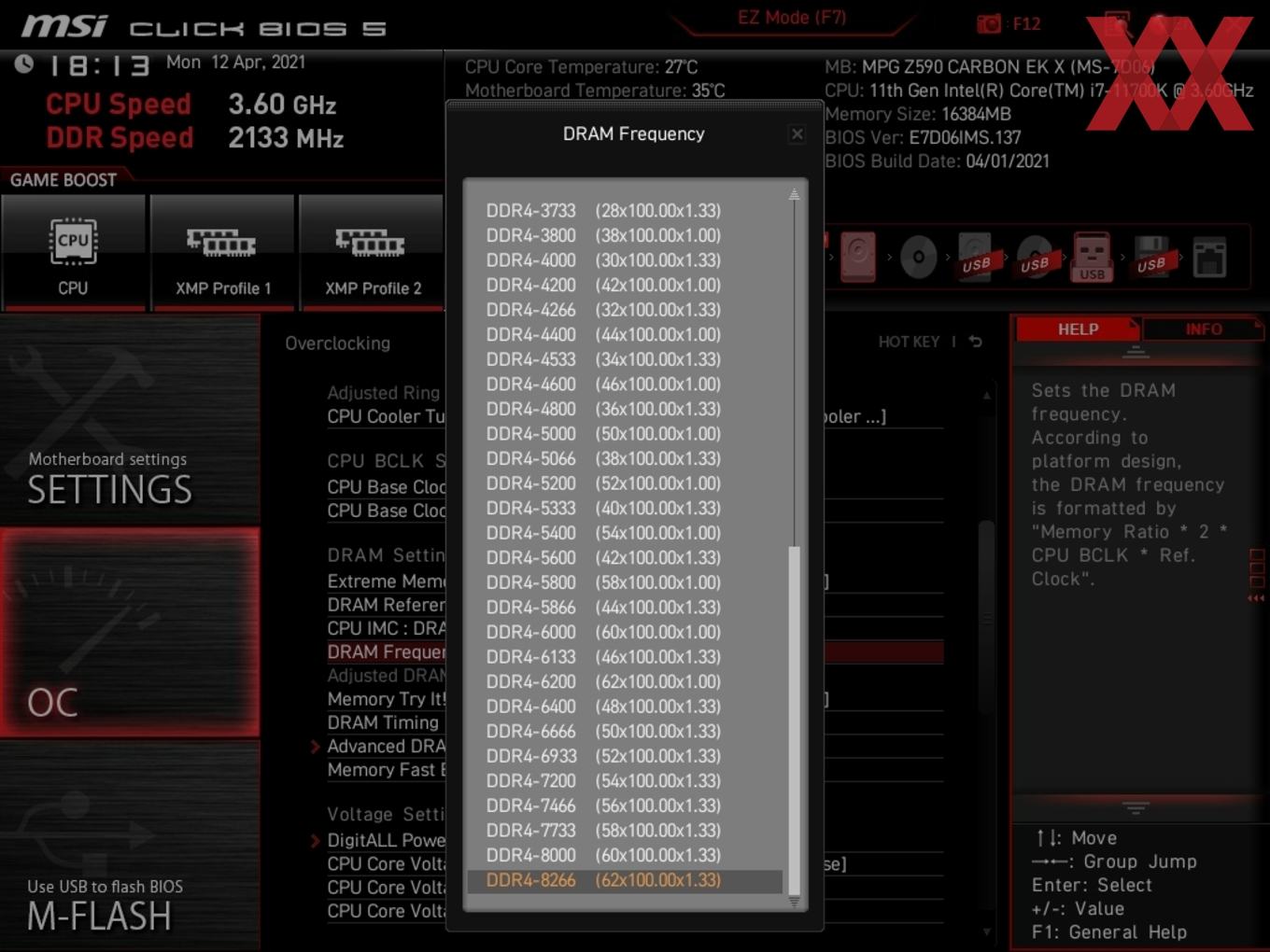This screenshot has height=952, width=1270.
Task: Open the OC overclocking section
Action: 130,633
